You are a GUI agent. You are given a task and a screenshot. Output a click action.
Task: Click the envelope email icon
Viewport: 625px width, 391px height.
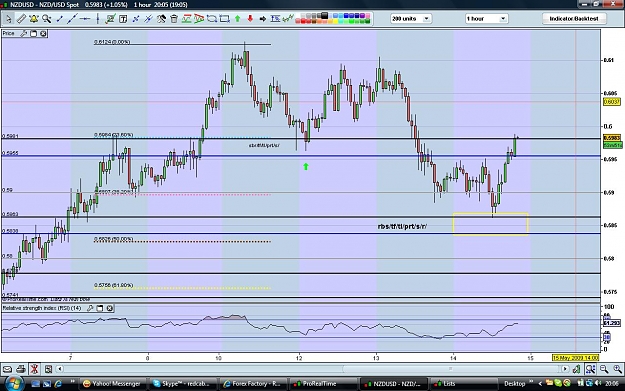pyautogui.click(x=7, y=369)
